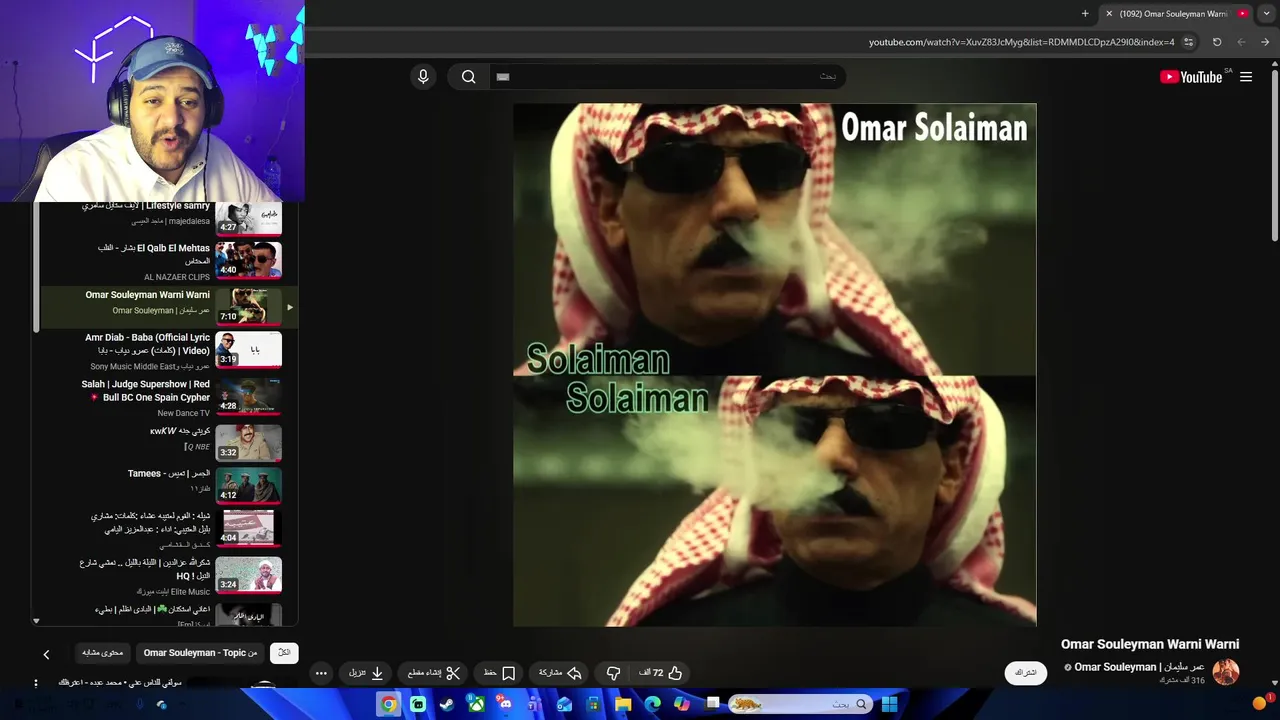Screen dimensions: 1280x720
Task: Click the magnifier search button
Action: pyautogui.click(x=468, y=77)
